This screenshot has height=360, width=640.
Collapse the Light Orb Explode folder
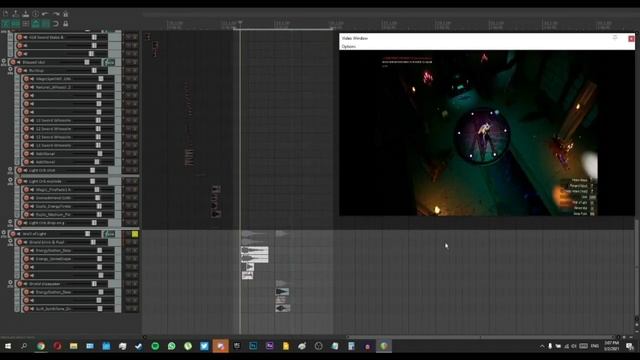[10, 180]
